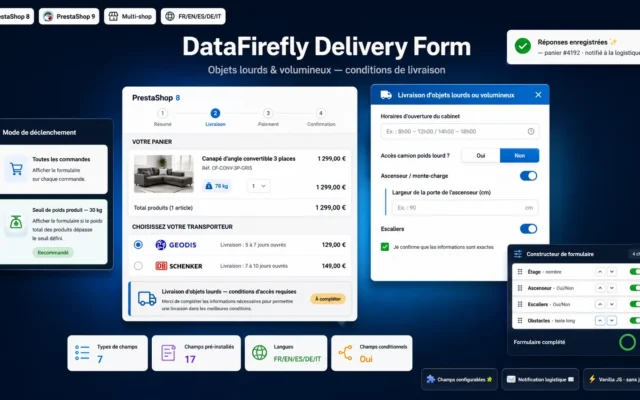Click the delivery truck icon in the cart notice

pos(147,298)
